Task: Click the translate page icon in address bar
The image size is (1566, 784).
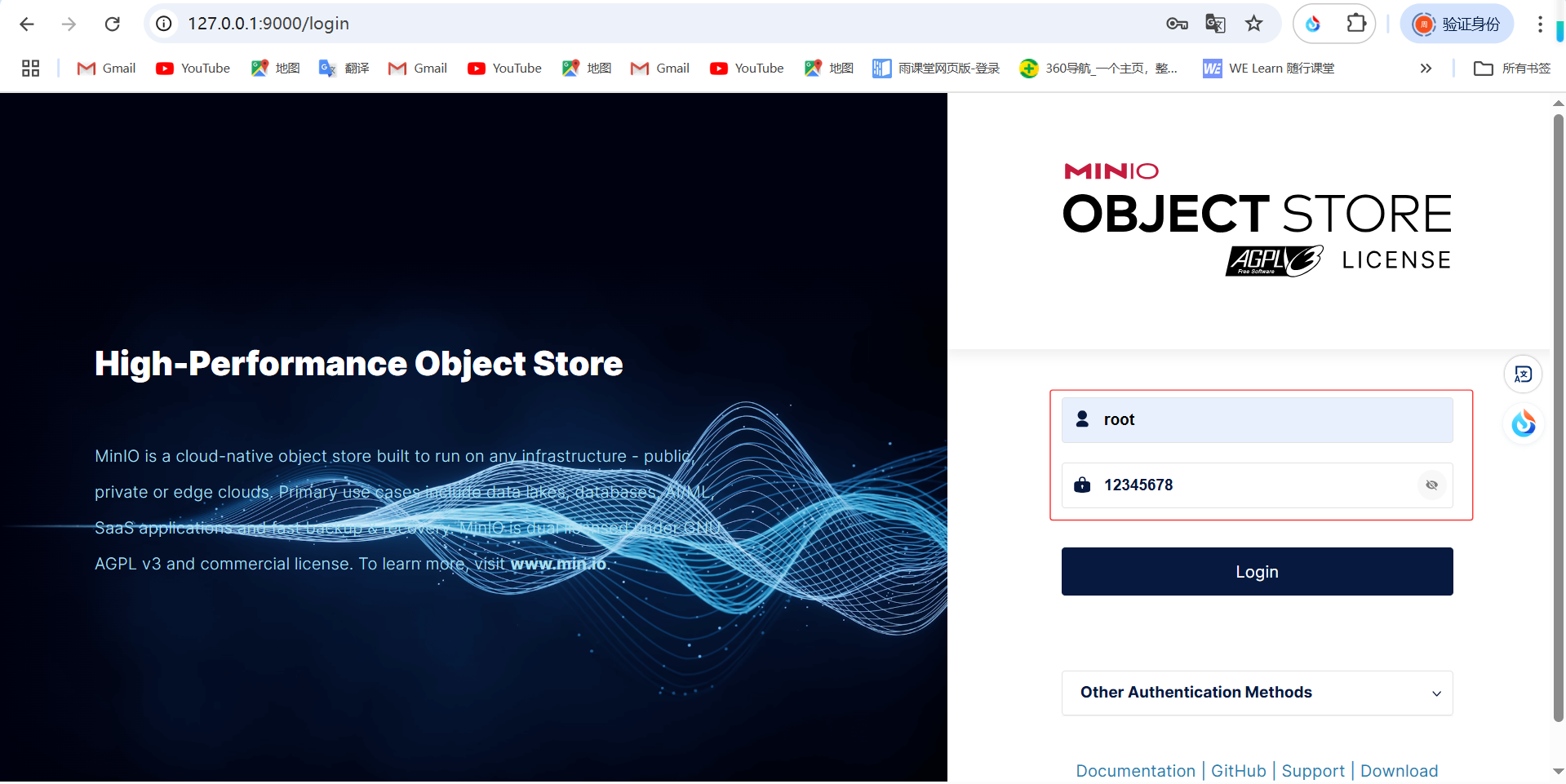Action: (1215, 24)
